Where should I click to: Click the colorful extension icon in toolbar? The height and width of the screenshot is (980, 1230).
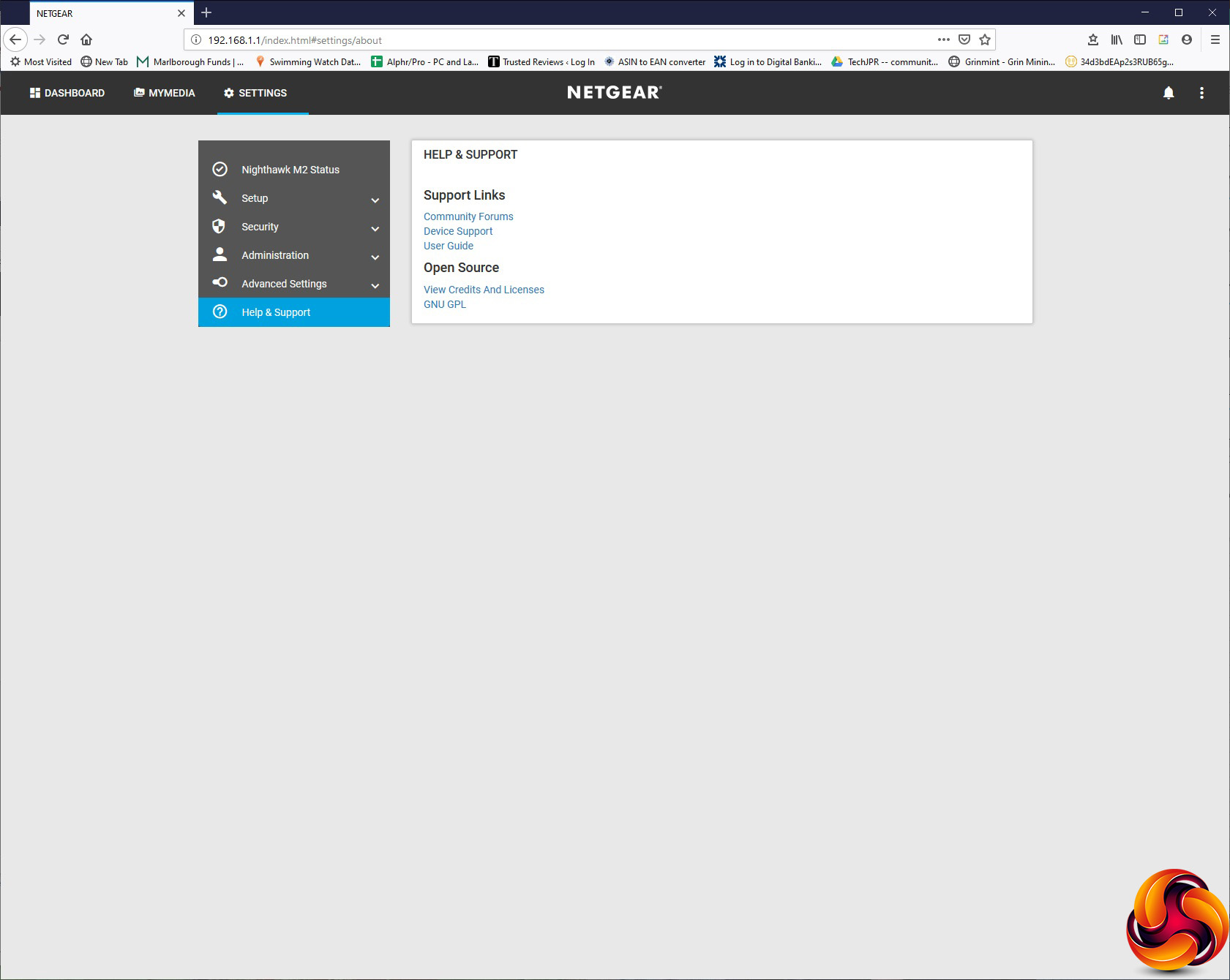(x=1163, y=39)
